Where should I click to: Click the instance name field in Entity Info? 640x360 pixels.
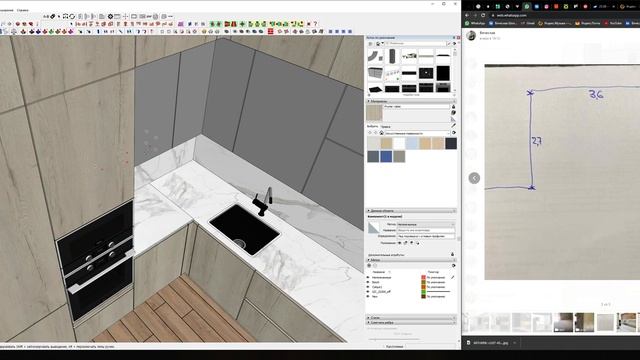[426, 230]
